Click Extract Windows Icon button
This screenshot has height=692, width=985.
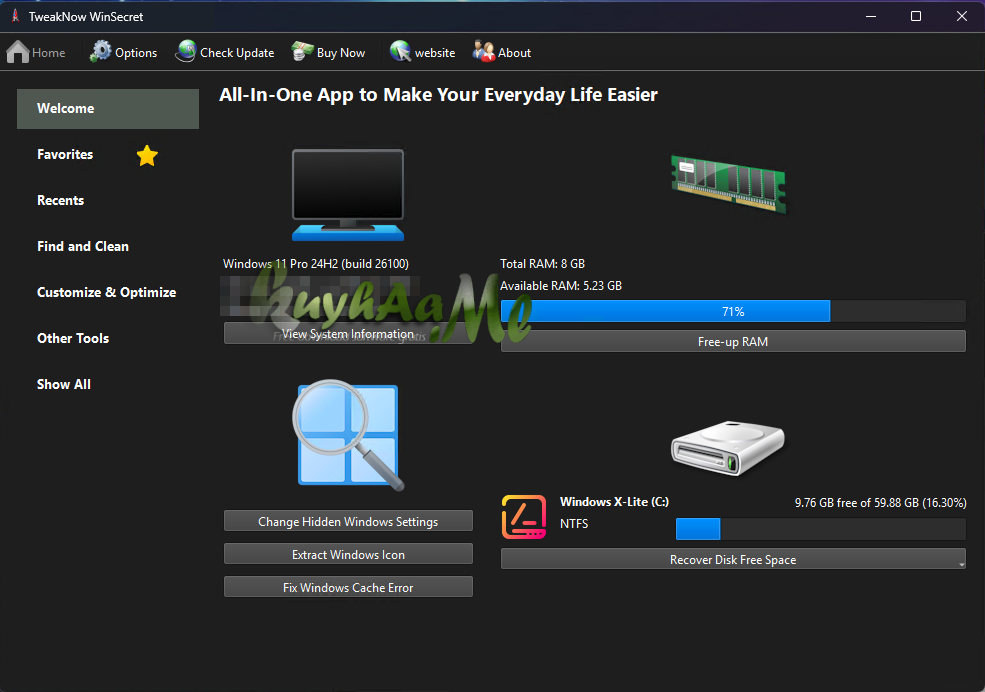tap(348, 554)
